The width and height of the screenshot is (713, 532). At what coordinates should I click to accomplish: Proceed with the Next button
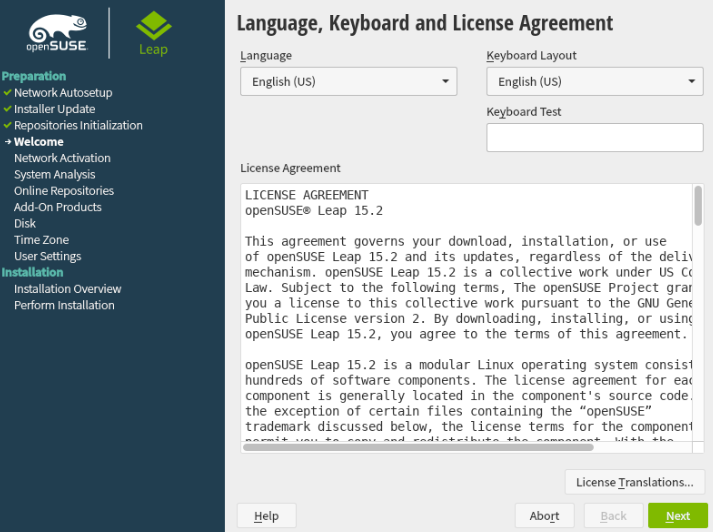(x=678, y=516)
